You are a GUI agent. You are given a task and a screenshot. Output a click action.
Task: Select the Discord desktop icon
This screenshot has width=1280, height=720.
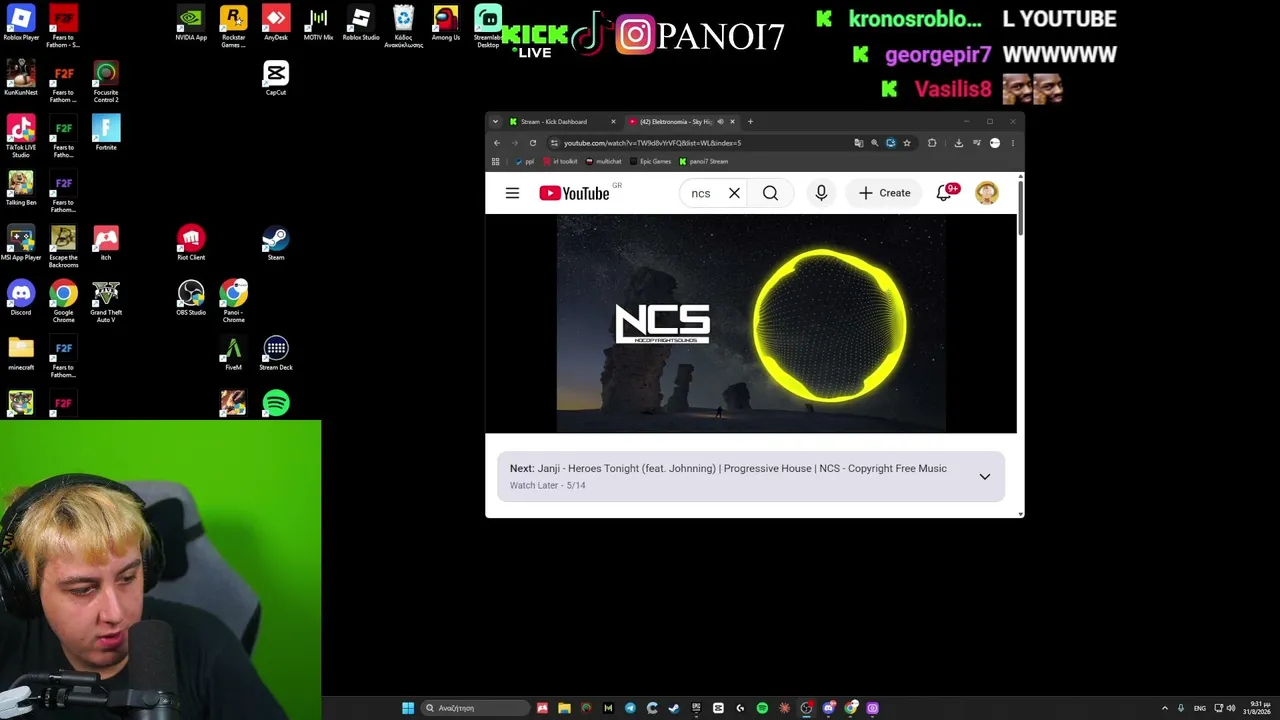pyautogui.click(x=21, y=299)
